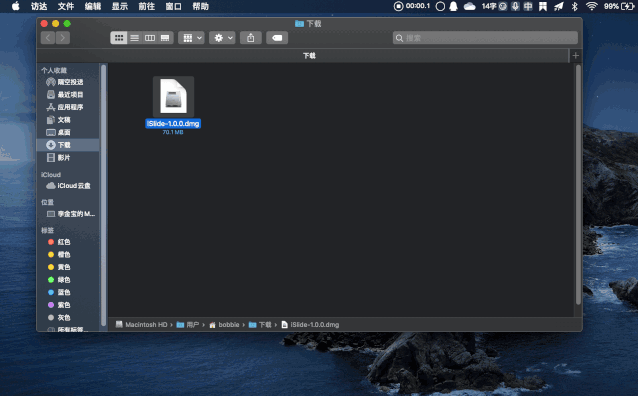This screenshot has width=638, height=396.
Task: Click the Share toolbar button
Action: [251, 38]
